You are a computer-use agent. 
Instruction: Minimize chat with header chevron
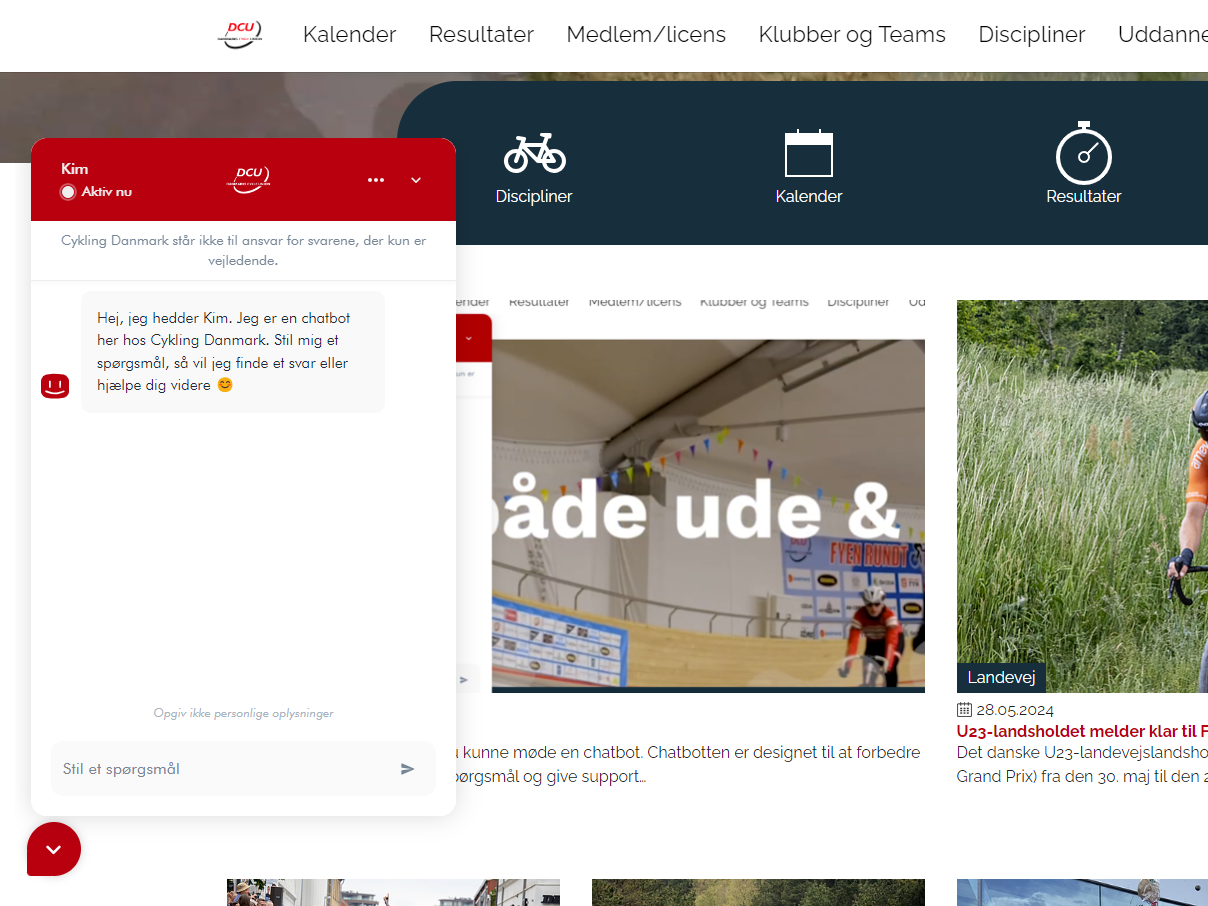(x=416, y=180)
